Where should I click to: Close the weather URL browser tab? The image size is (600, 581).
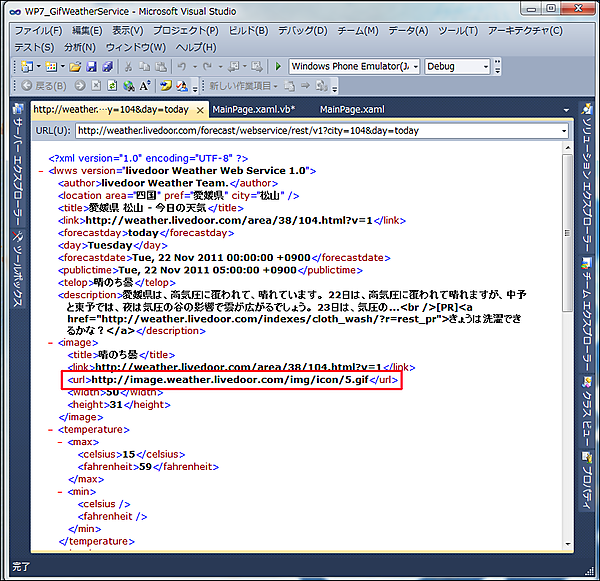click(200, 110)
